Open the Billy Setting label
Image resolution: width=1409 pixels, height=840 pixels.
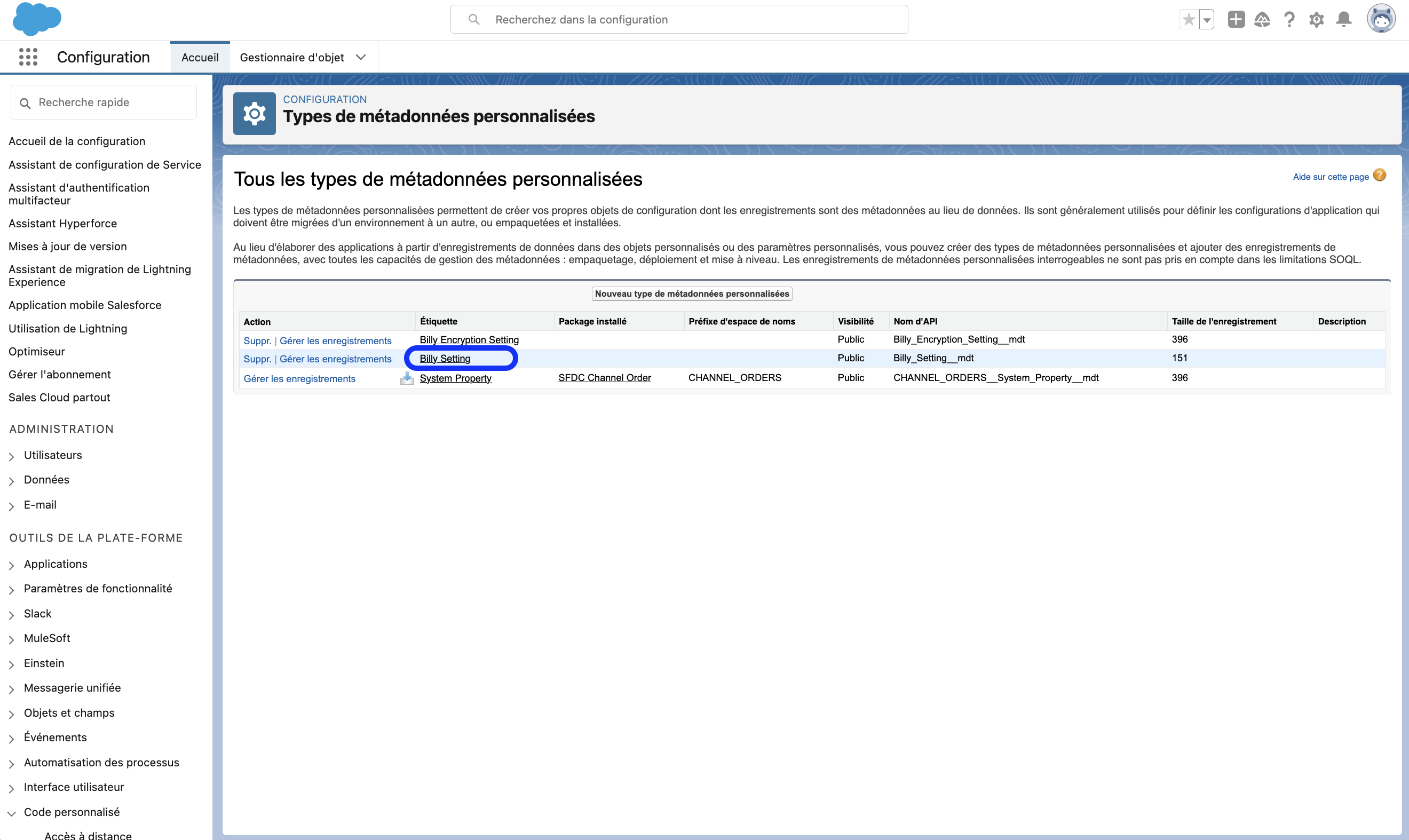(x=445, y=358)
